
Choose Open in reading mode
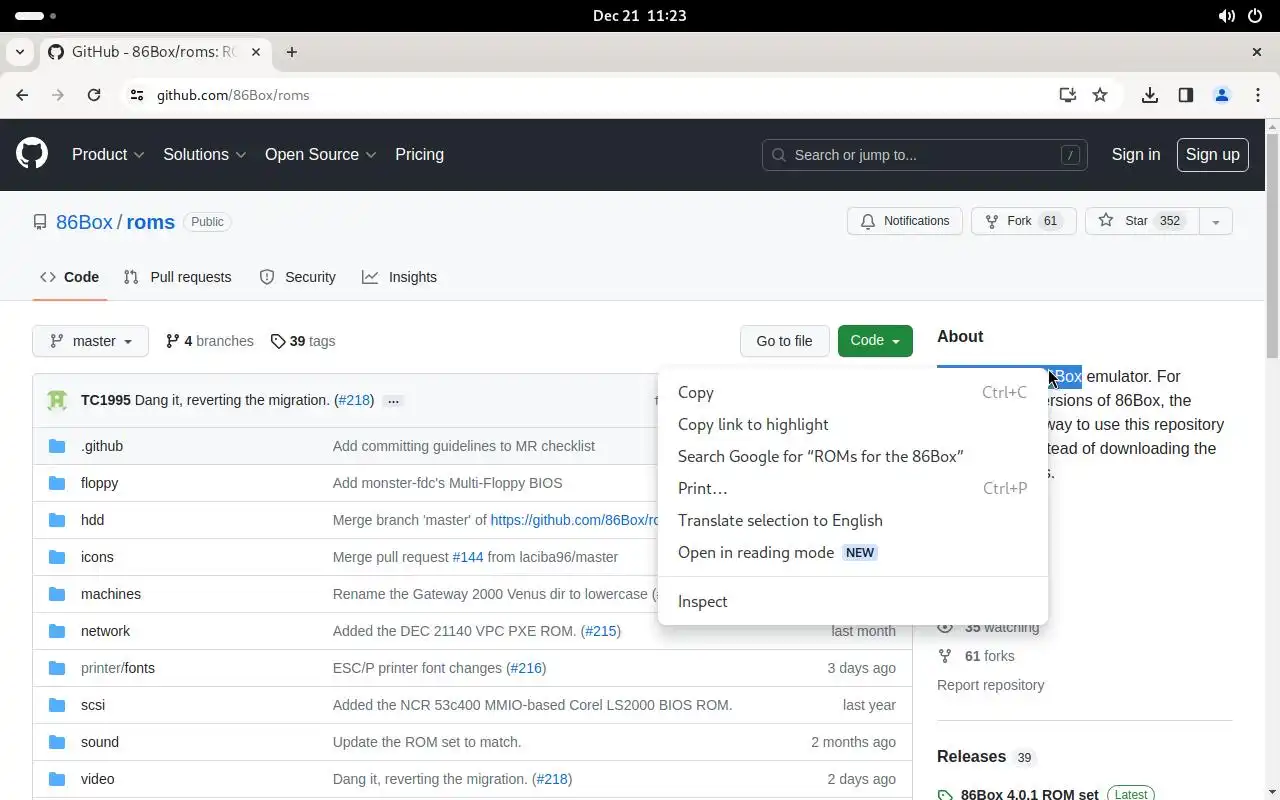point(852,552)
